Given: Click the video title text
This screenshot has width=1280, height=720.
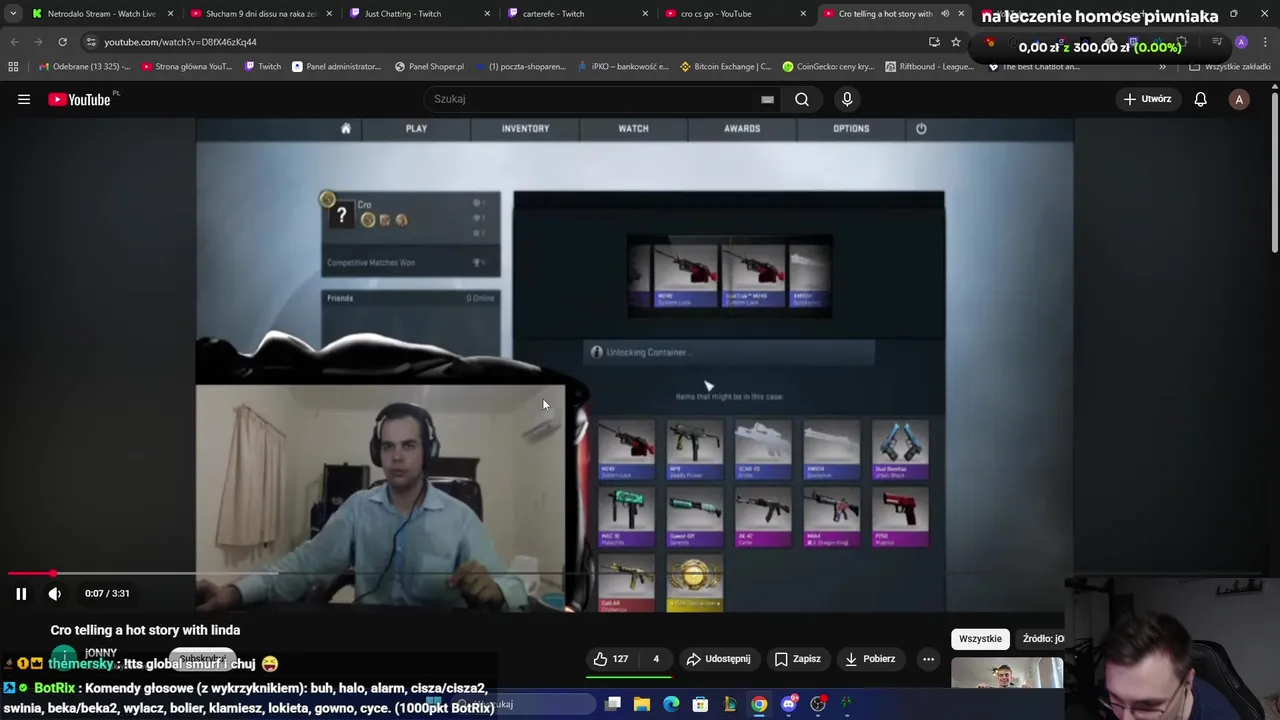Looking at the screenshot, I should pyautogui.click(x=145, y=630).
